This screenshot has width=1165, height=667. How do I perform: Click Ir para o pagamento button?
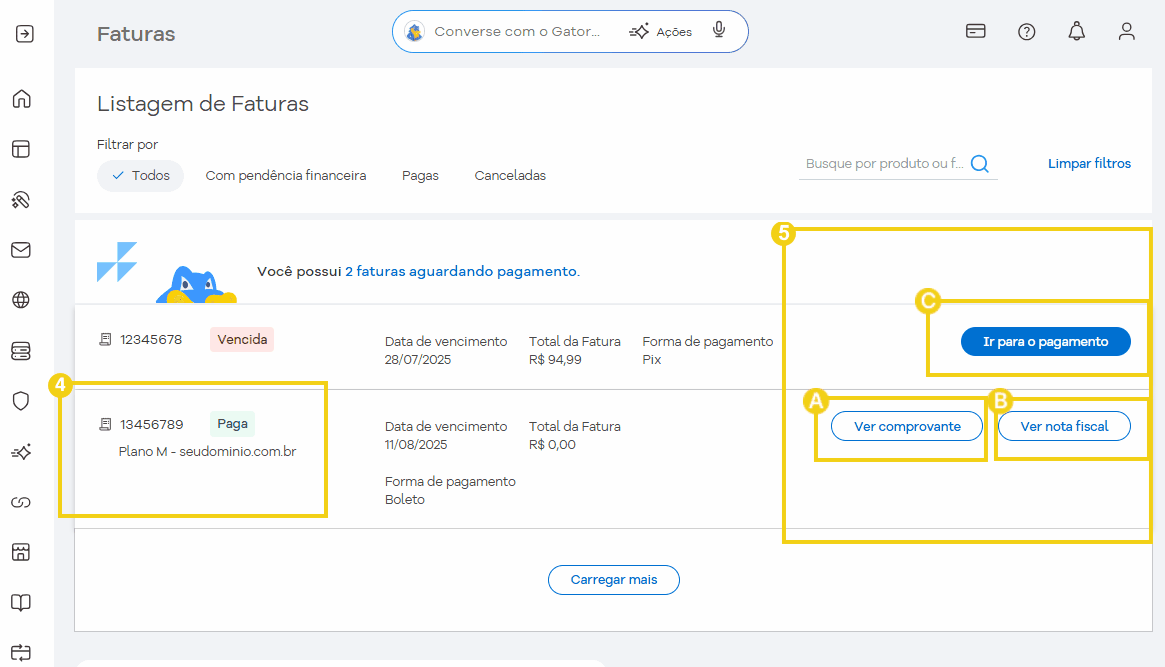[x=1045, y=342]
